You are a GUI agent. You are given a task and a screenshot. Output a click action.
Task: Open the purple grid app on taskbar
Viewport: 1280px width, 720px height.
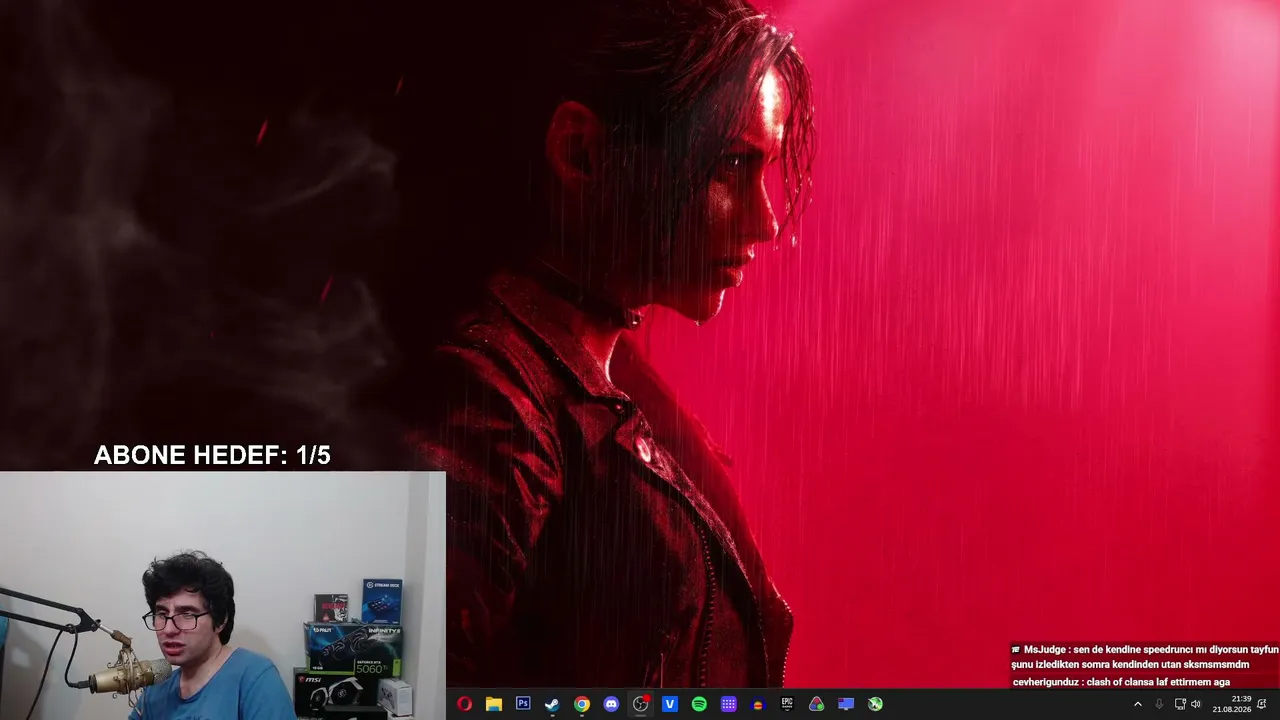(x=729, y=704)
